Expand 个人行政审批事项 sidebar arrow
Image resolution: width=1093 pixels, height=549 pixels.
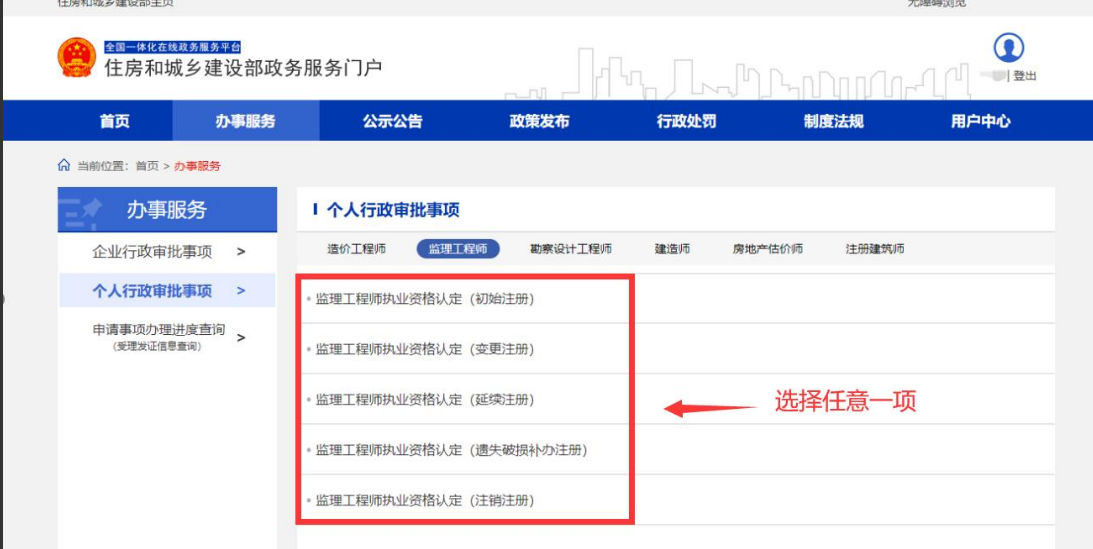tap(241, 291)
